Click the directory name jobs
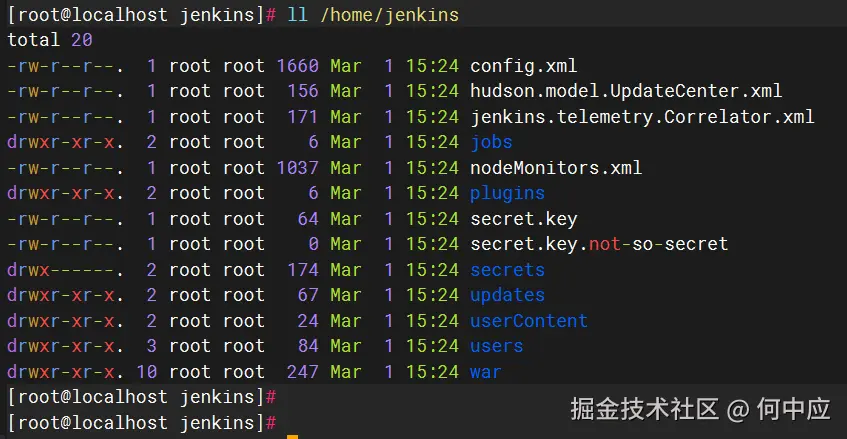Screen dimensions: 847x439 (x=491, y=143)
